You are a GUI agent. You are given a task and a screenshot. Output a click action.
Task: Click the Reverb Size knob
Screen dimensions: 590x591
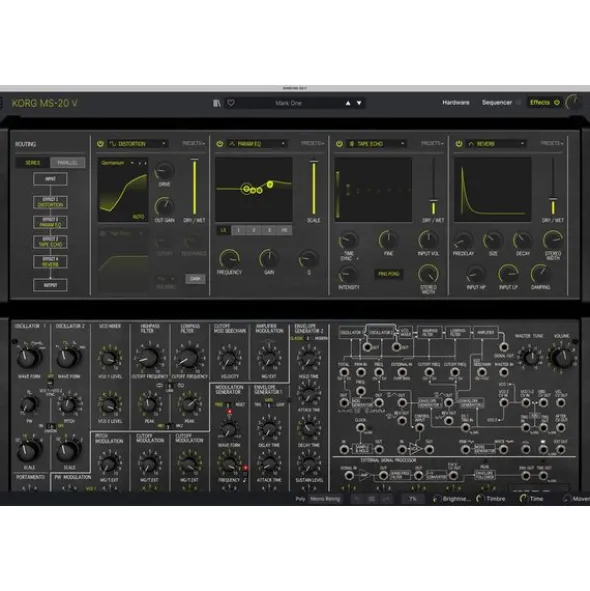pyautogui.click(x=493, y=240)
